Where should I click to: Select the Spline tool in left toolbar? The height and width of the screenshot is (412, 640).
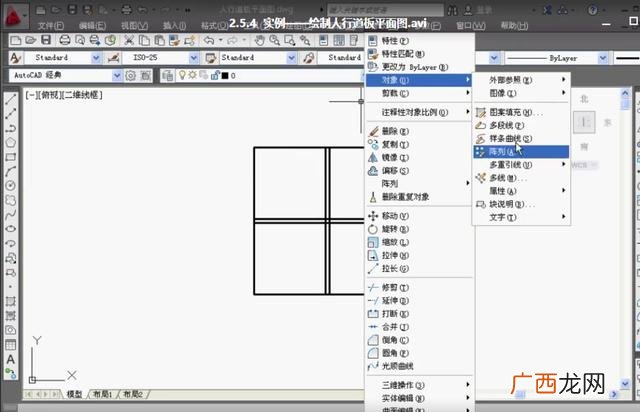pos(10,214)
